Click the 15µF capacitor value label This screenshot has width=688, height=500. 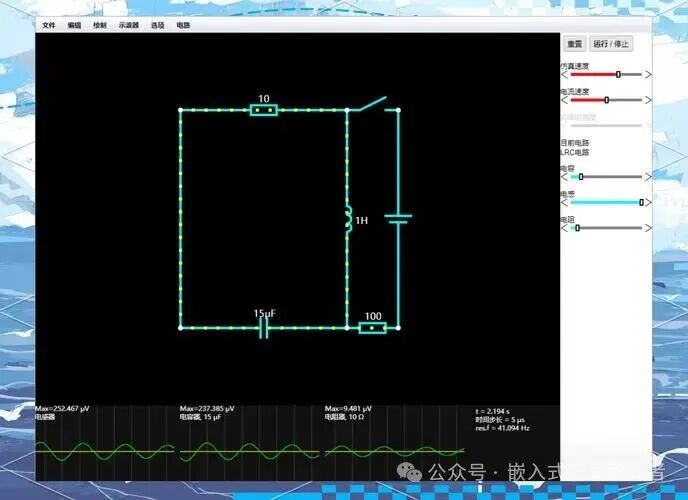coord(265,313)
